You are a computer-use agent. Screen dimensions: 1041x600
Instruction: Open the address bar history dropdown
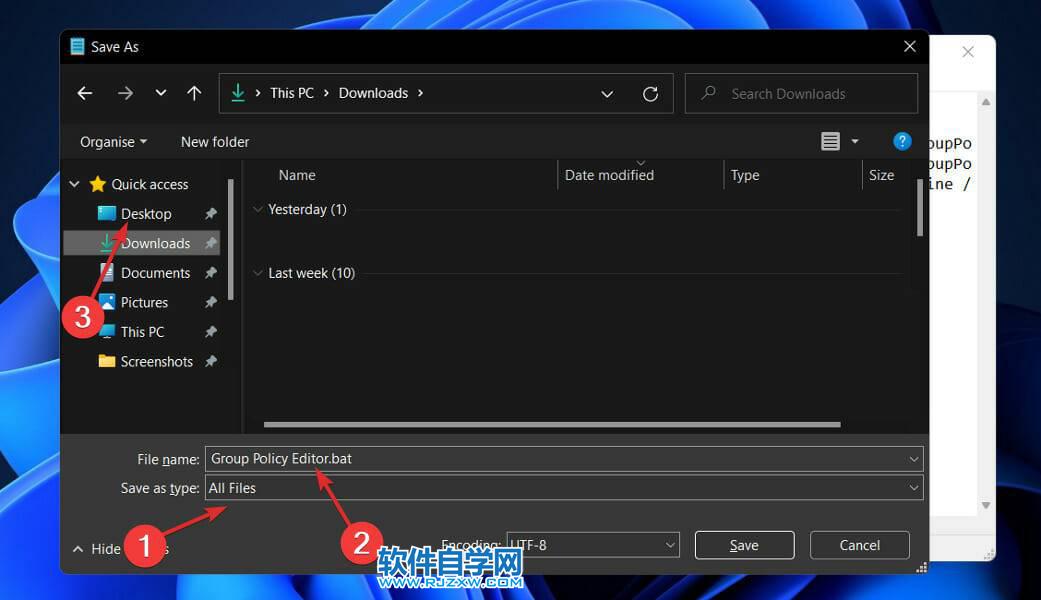[607, 94]
